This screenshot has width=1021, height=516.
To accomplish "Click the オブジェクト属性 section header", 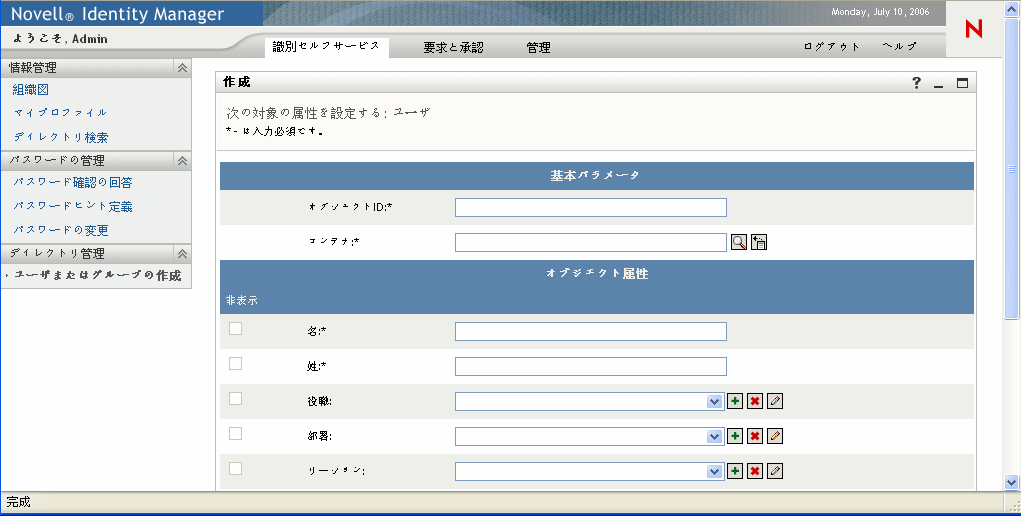I will coord(597,274).
